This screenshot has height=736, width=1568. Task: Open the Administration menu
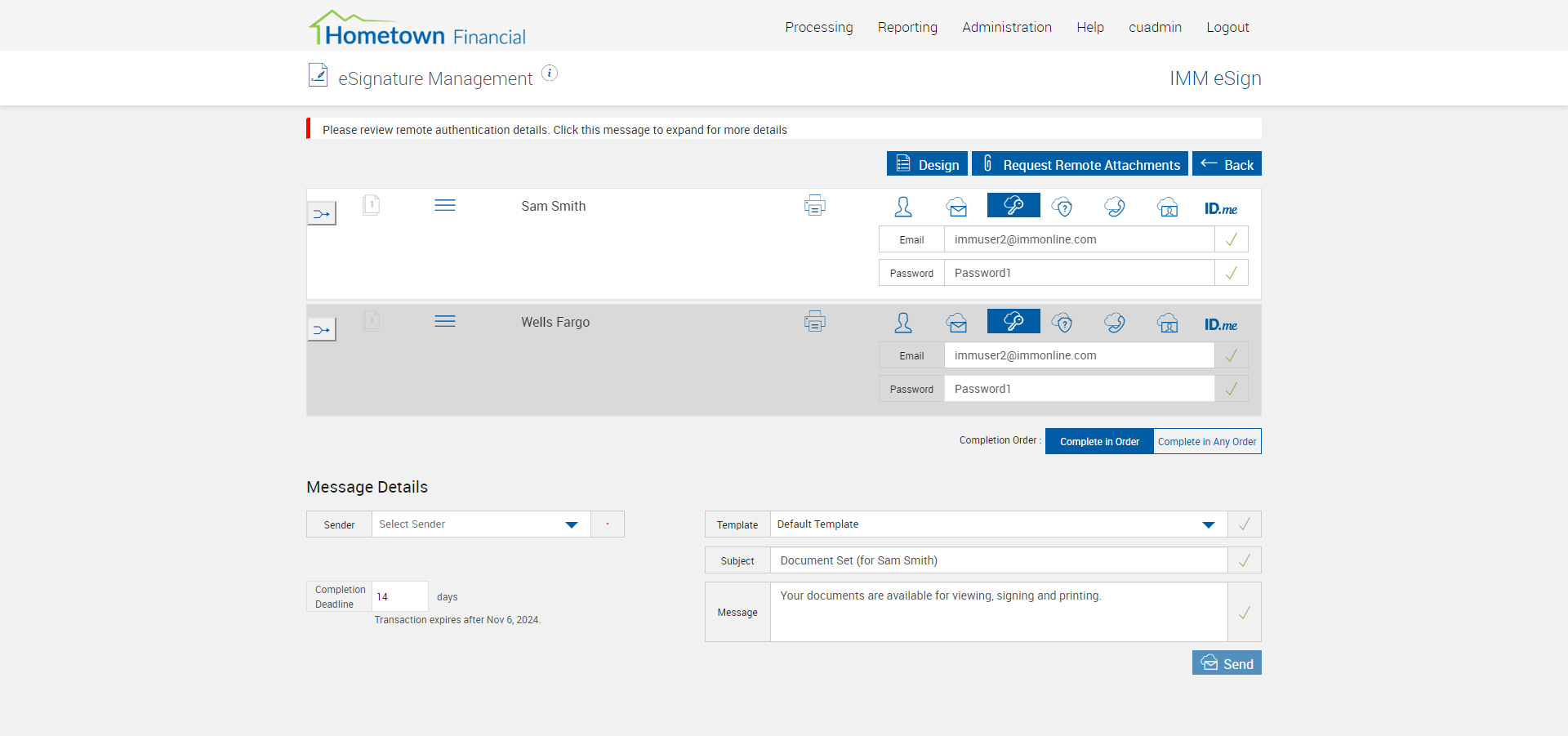1007,27
